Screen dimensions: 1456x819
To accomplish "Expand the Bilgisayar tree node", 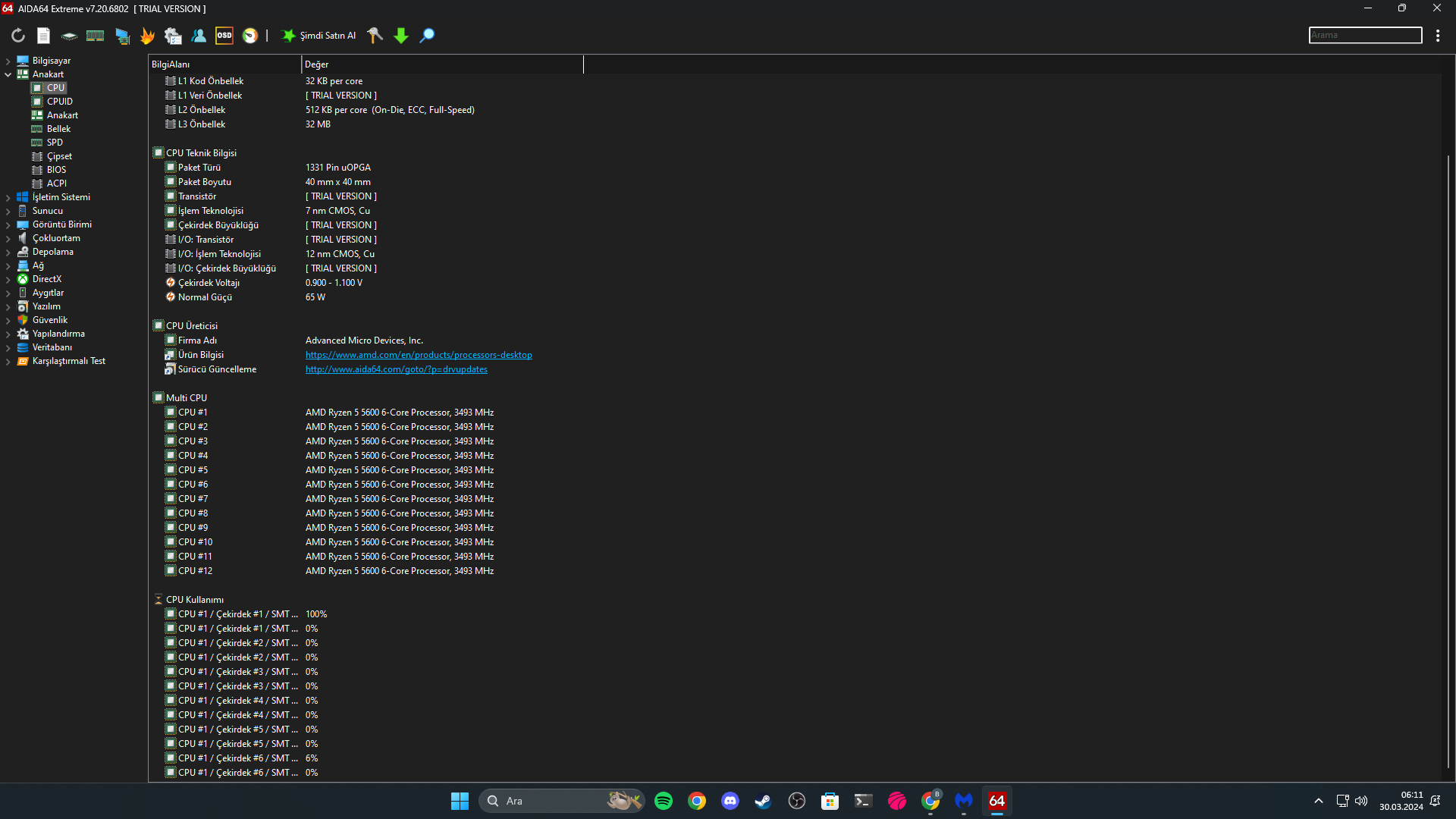I will 8,61.
